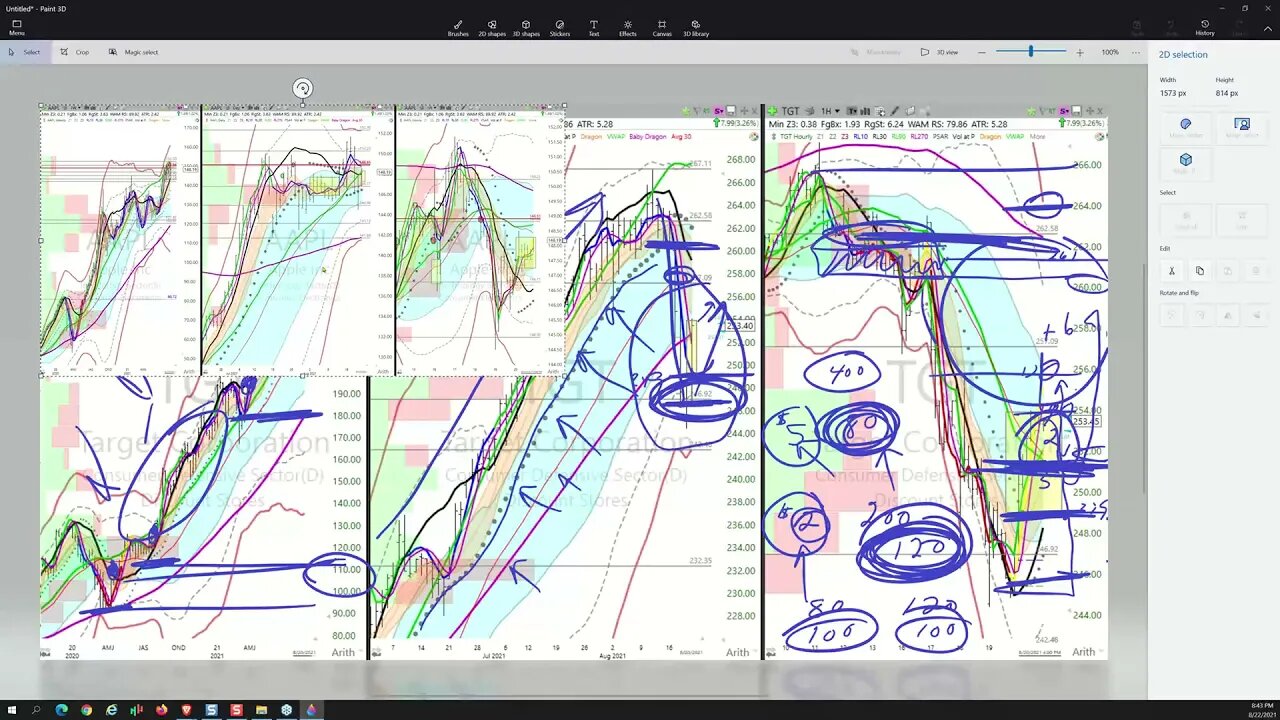Image resolution: width=1280 pixels, height=720 pixels.
Task: Open Brave browser from the taskbar
Action: click(x=186, y=710)
